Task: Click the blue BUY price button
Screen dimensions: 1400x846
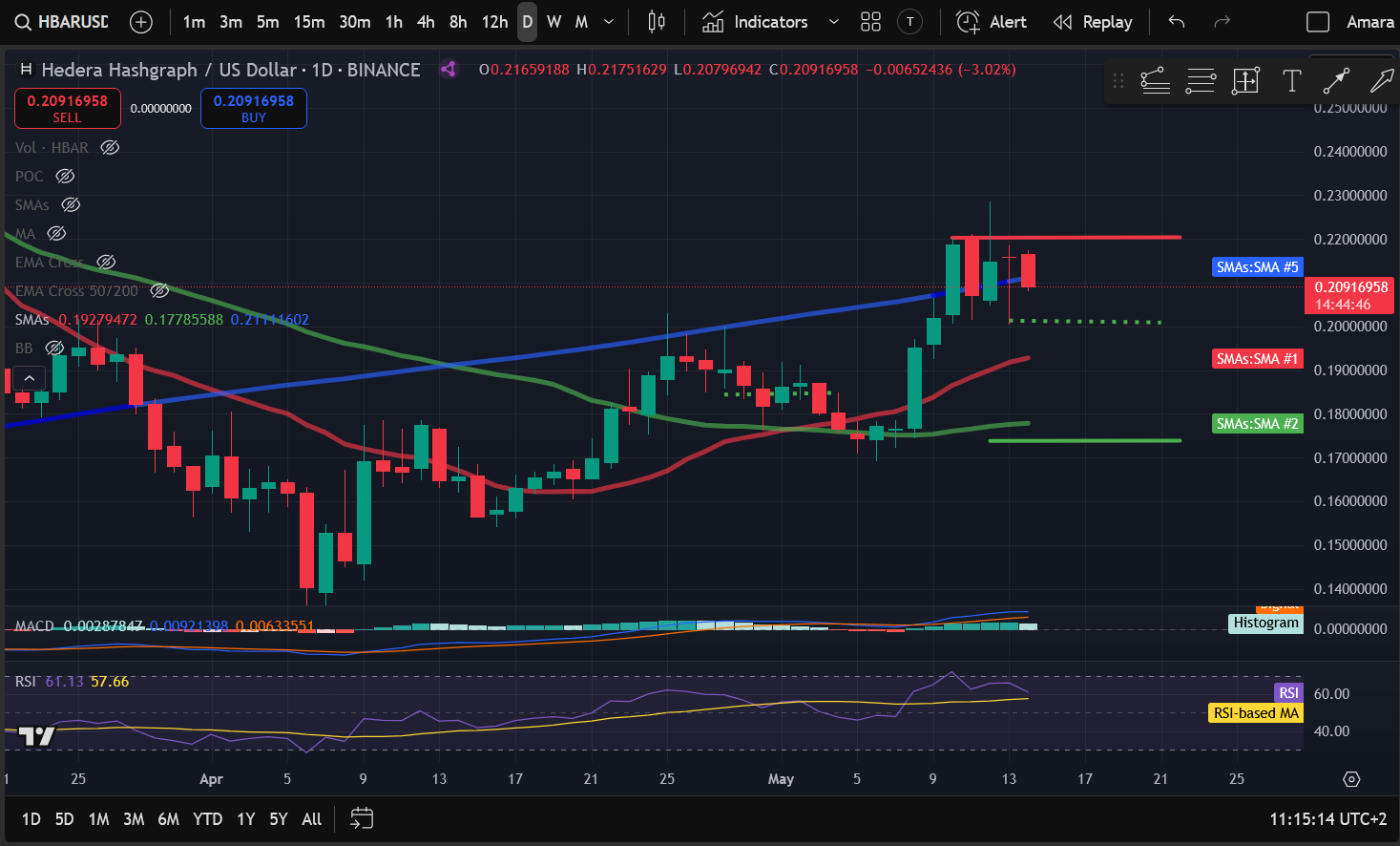Action: [254, 108]
